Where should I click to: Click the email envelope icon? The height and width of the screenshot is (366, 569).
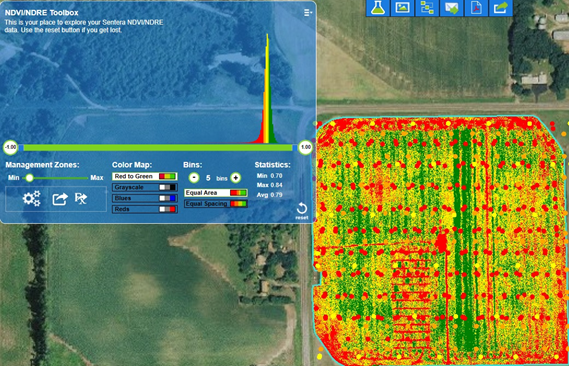pyautogui.click(x=451, y=8)
